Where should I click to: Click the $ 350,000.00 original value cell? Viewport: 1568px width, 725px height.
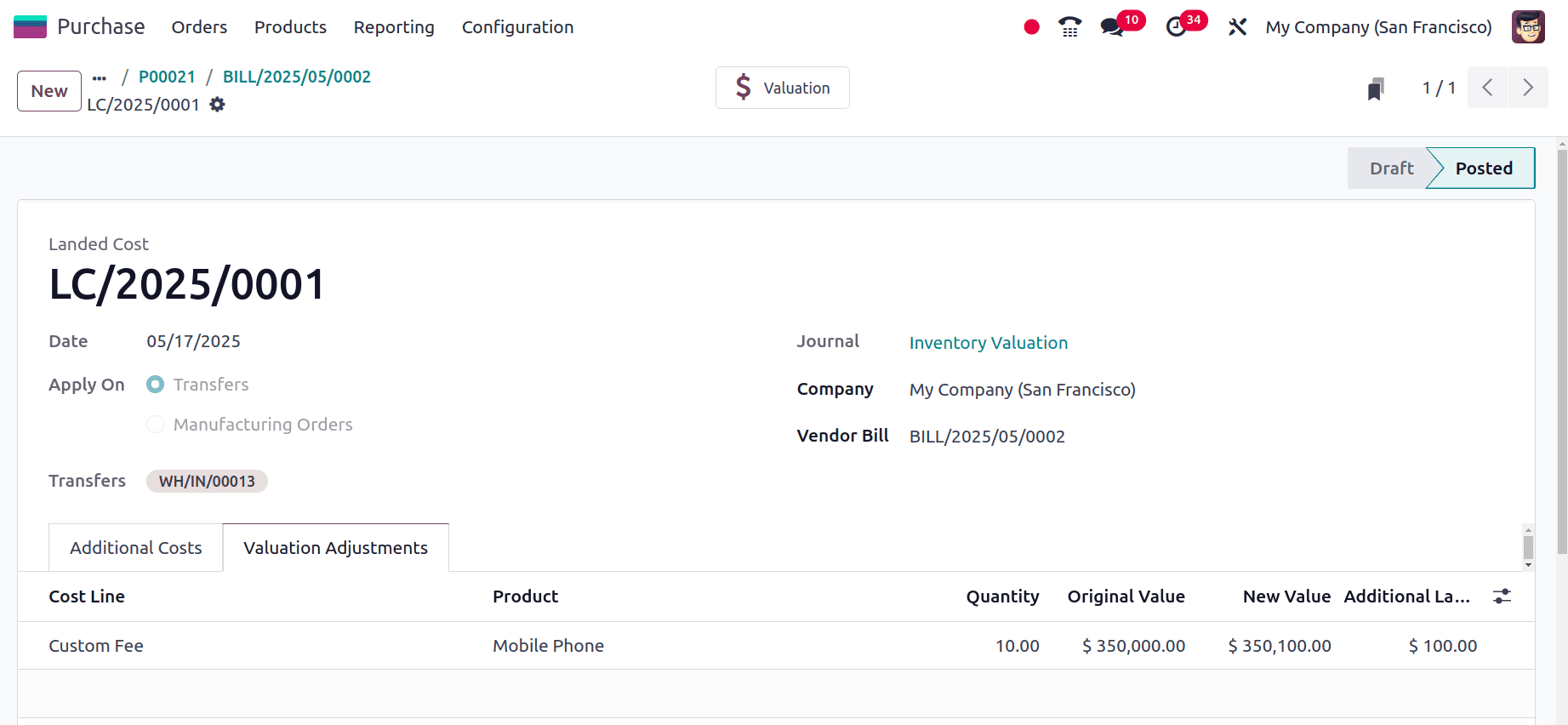coord(1133,646)
